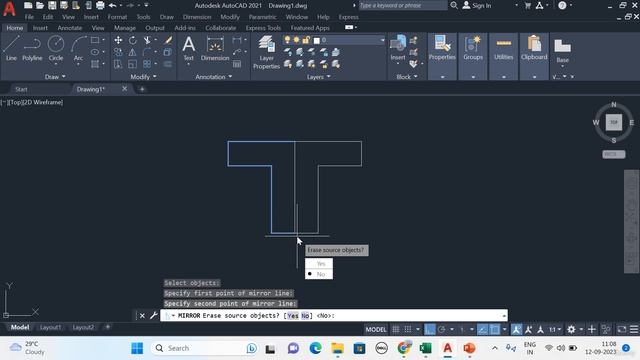
Task: Activate the Fillet tool
Action: 147,52
